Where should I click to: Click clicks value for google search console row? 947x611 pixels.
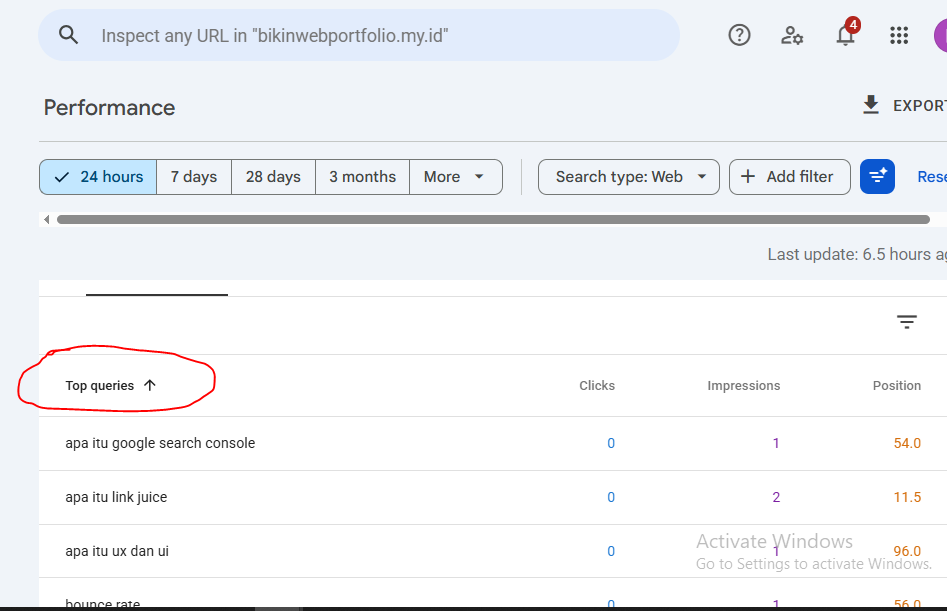coord(611,443)
